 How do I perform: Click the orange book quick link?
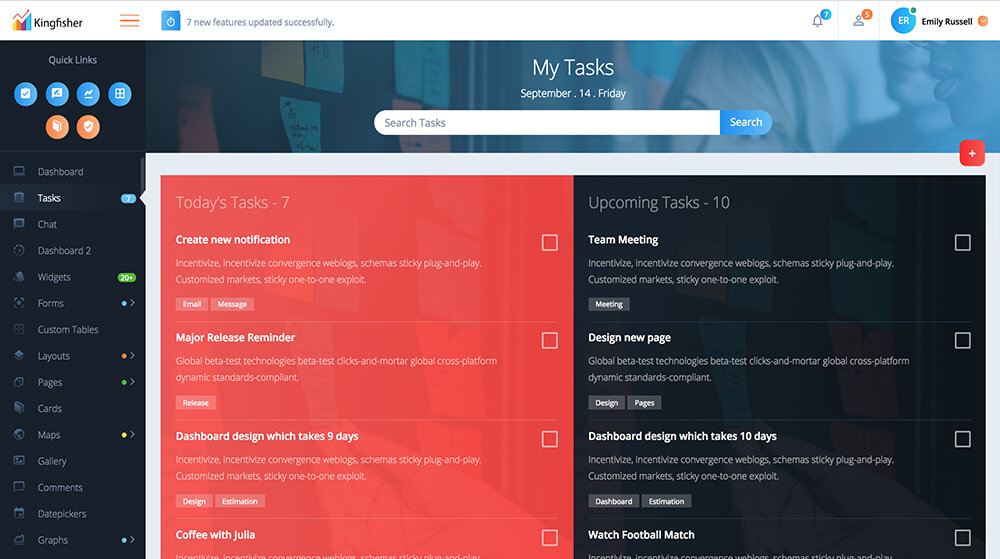pyautogui.click(x=57, y=126)
